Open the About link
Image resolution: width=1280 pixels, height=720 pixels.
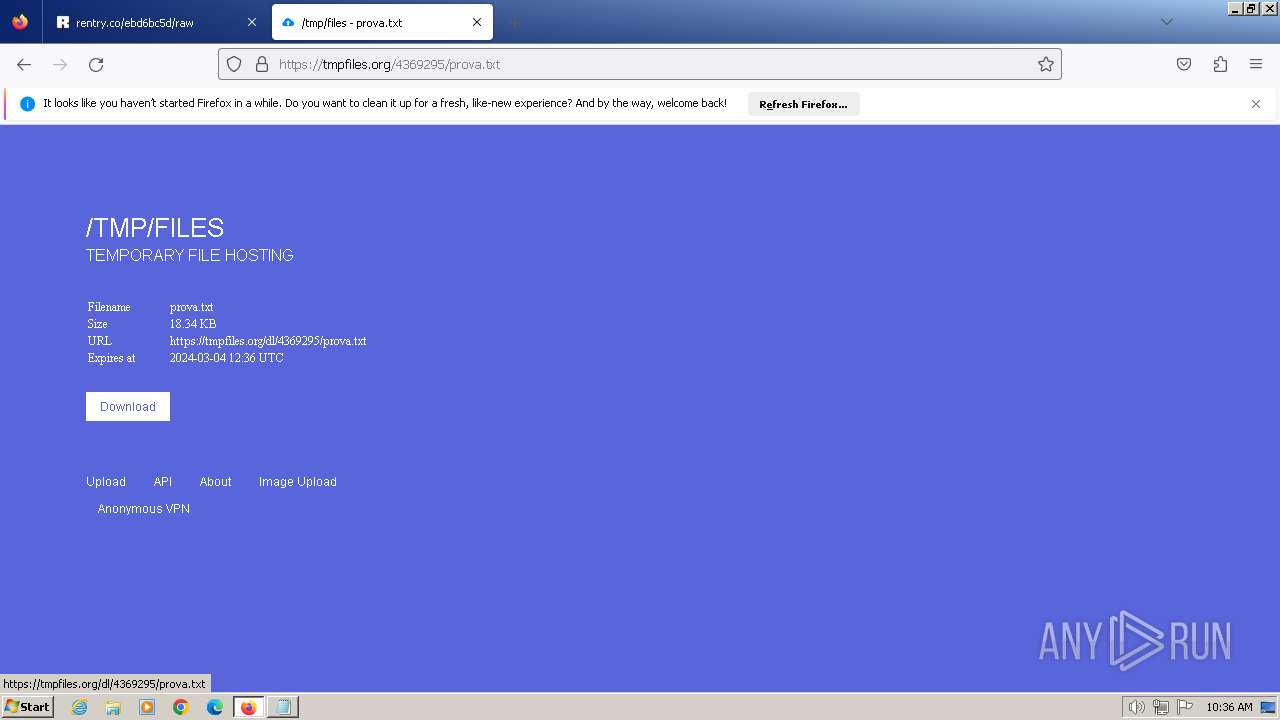click(x=215, y=482)
